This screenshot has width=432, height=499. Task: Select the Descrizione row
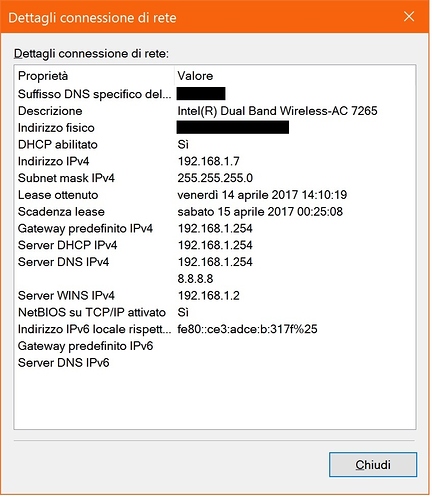coord(215,111)
